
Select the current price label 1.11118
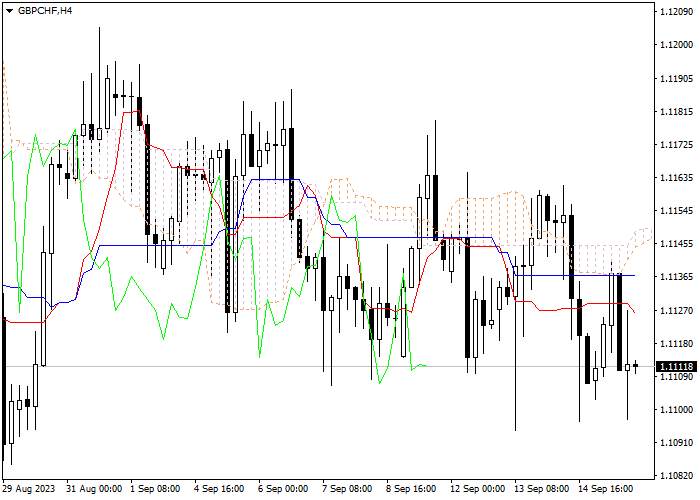coord(677,367)
